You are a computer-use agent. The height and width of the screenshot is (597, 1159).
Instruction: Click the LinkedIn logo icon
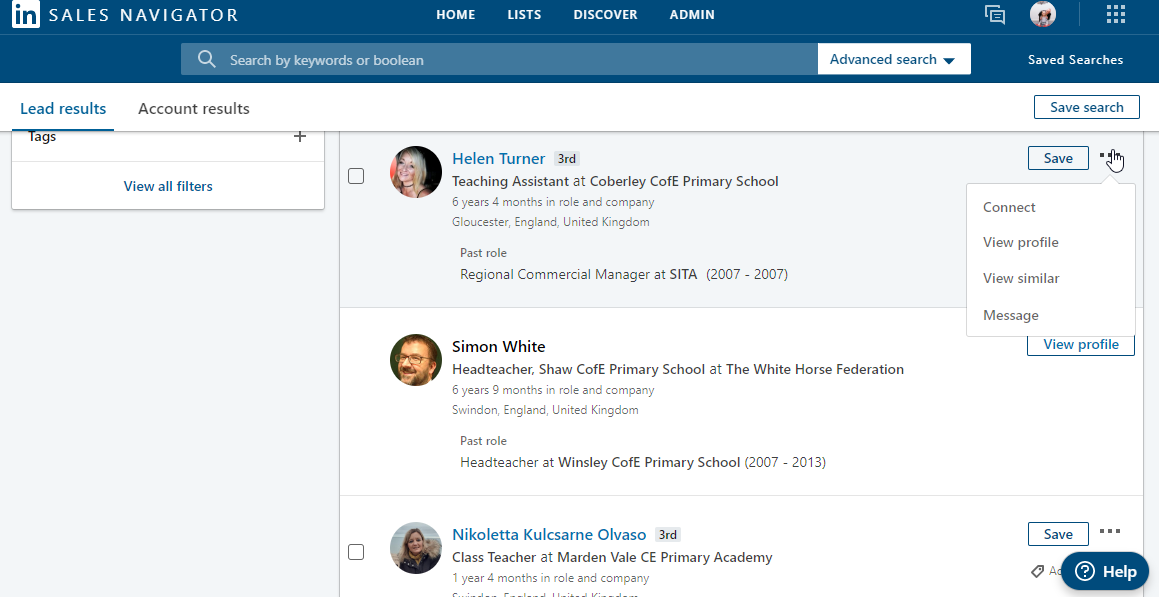26,15
